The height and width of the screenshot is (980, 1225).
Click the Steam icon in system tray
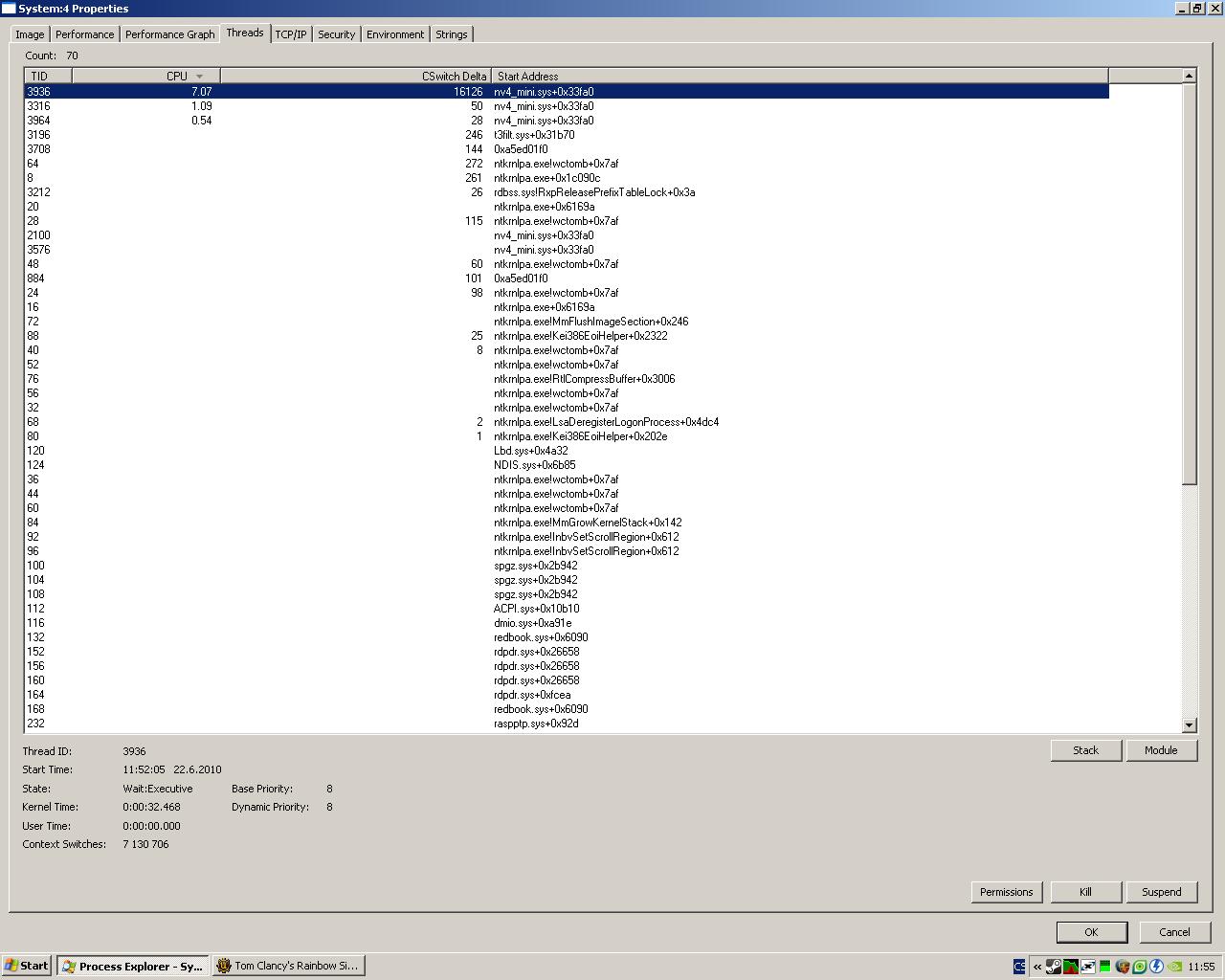click(1054, 967)
